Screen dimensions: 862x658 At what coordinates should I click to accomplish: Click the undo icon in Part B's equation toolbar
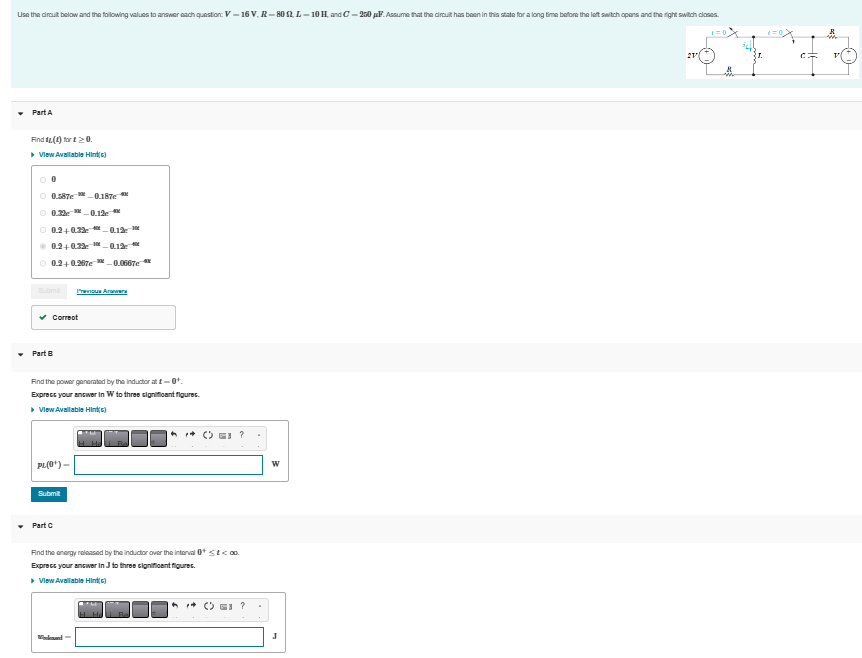(175, 437)
